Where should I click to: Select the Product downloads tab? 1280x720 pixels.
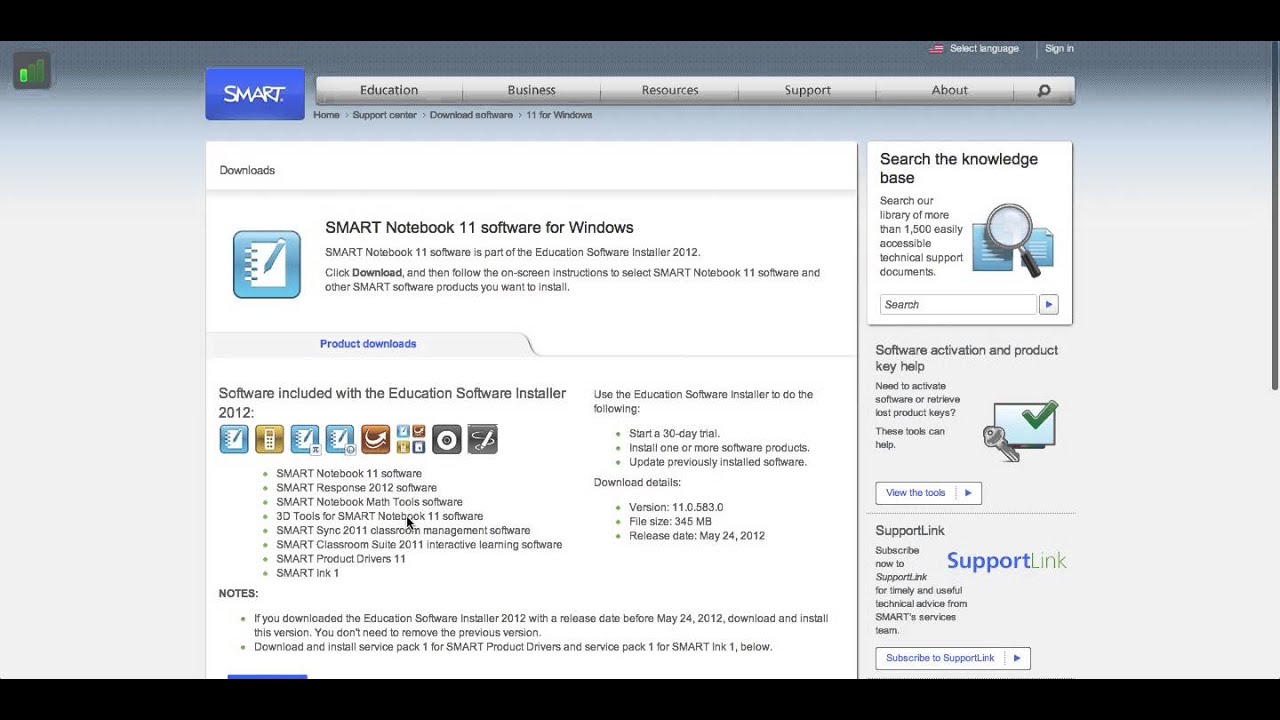[x=368, y=344]
